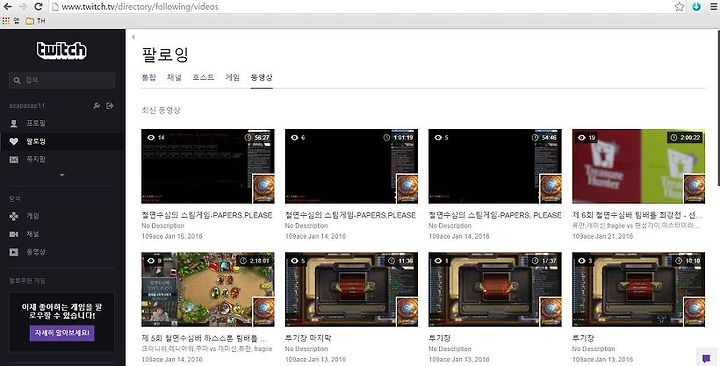
Task: Click Hearthstone game icon on 10:10 video
Action: [x=694, y=312]
